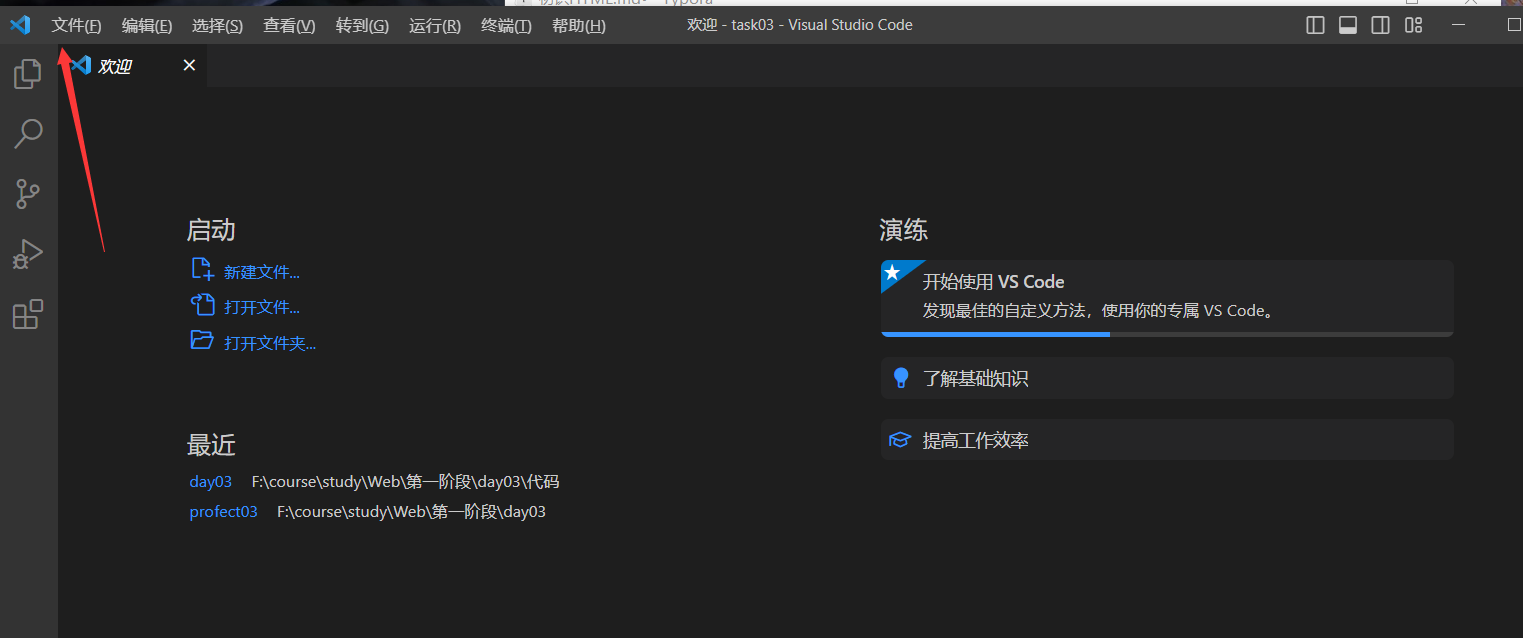Toggle the secondary sidebar layout icon
1523x638 pixels.
(1380, 25)
